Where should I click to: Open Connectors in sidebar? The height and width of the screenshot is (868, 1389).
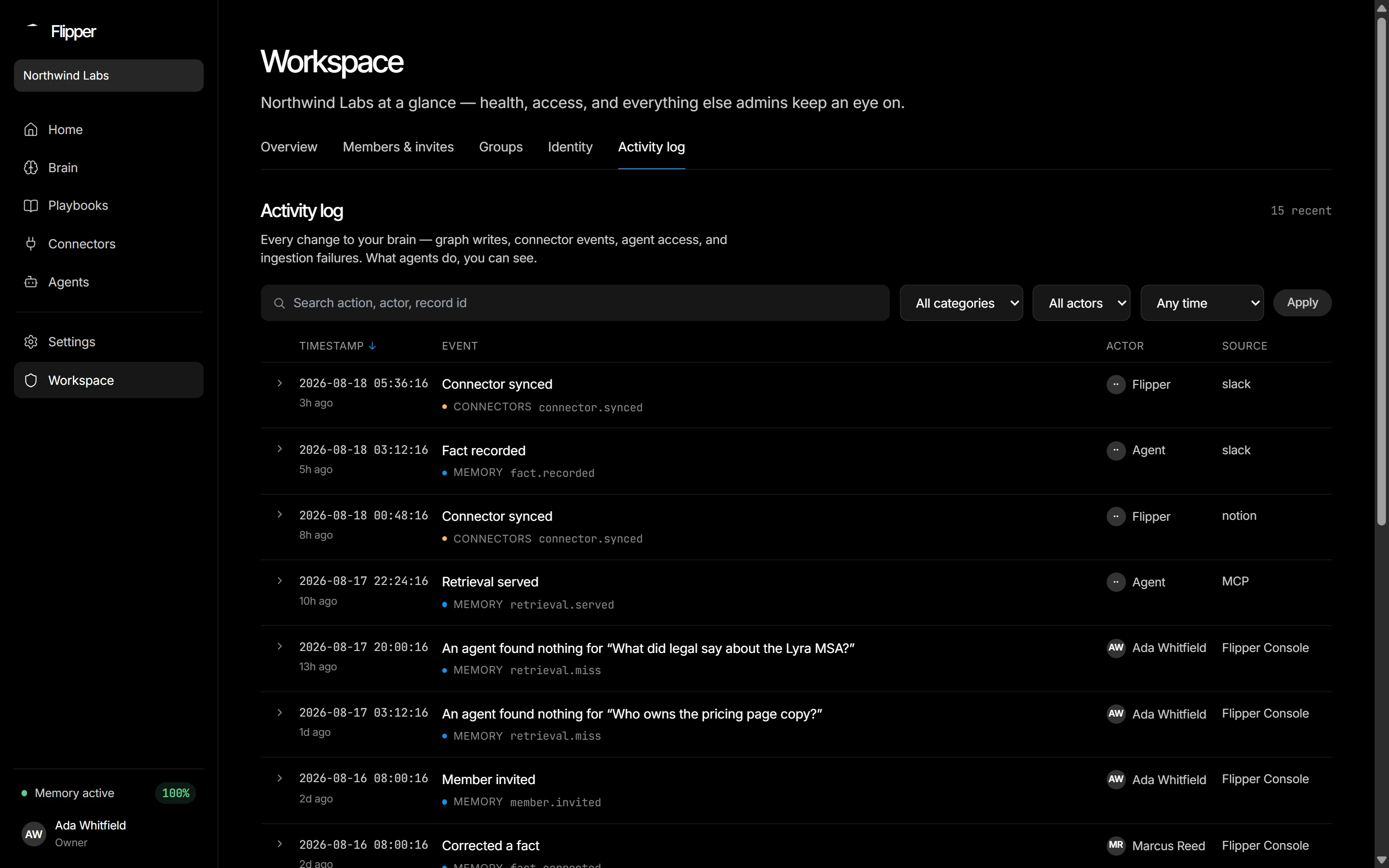pyautogui.click(x=109, y=244)
